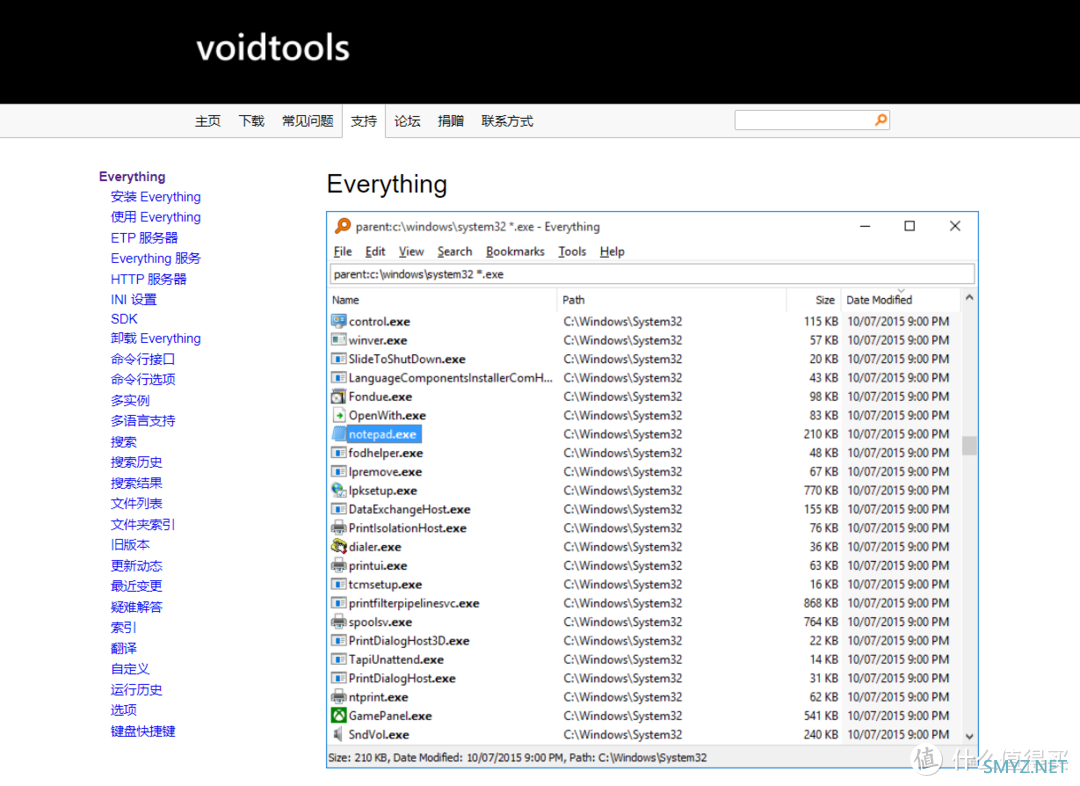
Task: Sort results by Size column header
Action: point(813,300)
